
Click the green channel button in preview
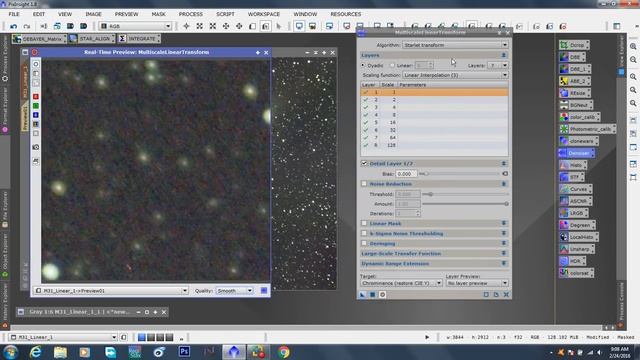pos(36,106)
